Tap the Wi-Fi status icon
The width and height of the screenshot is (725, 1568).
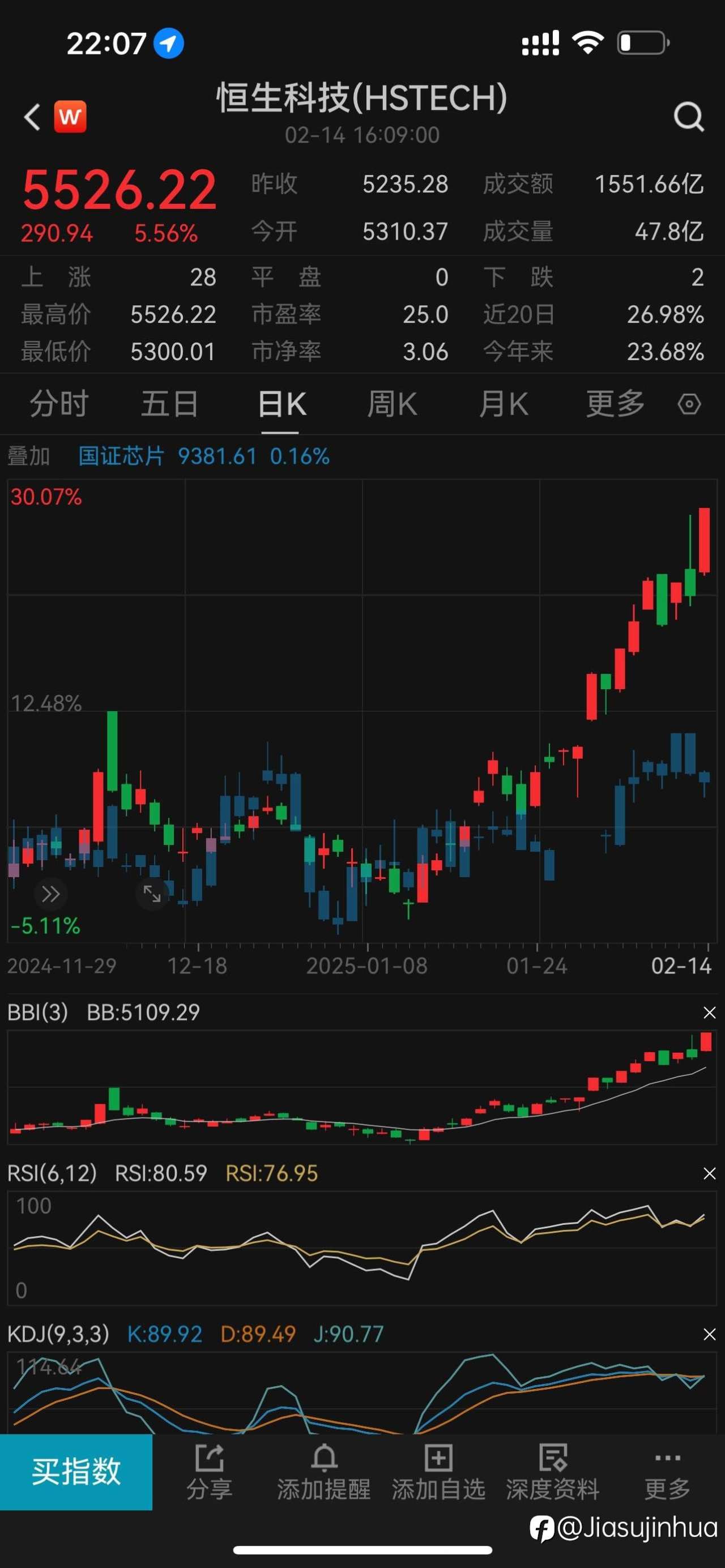(587, 42)
